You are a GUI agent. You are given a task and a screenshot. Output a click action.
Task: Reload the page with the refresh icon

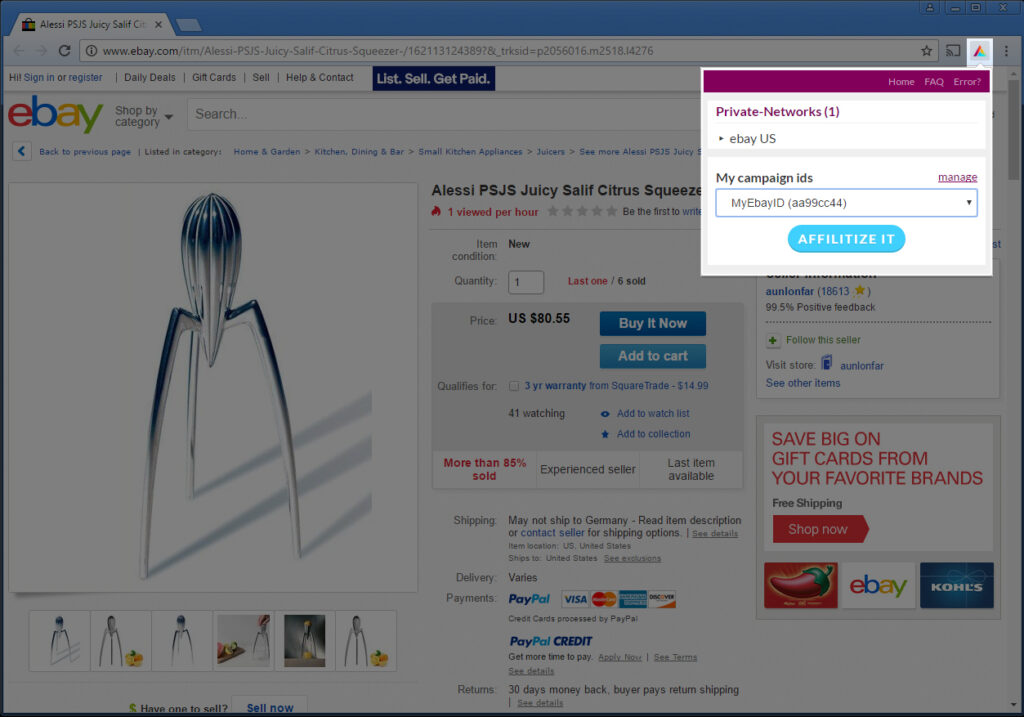tap(64, 51)
